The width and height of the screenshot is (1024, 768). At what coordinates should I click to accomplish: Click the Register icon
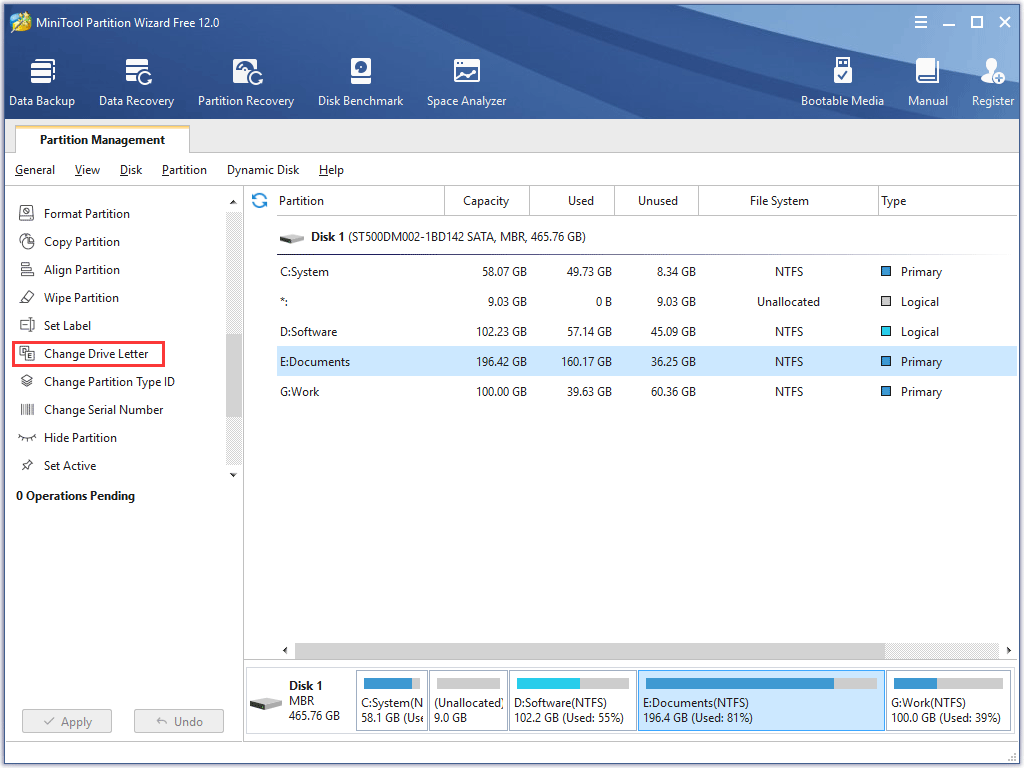tap(991, 80)
